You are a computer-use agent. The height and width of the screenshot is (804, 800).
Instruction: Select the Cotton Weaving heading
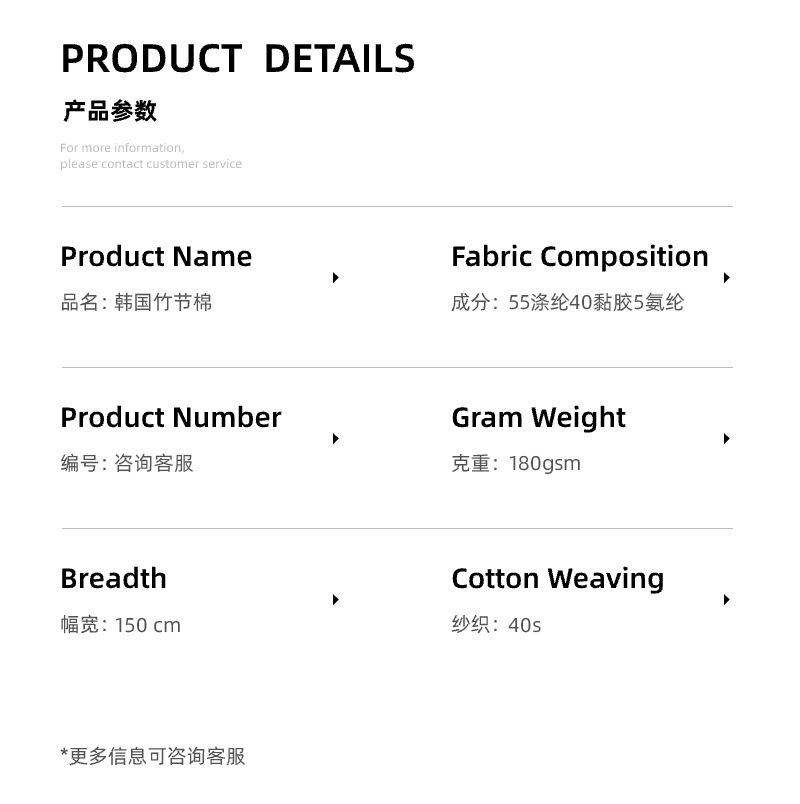tap(557, 579)
